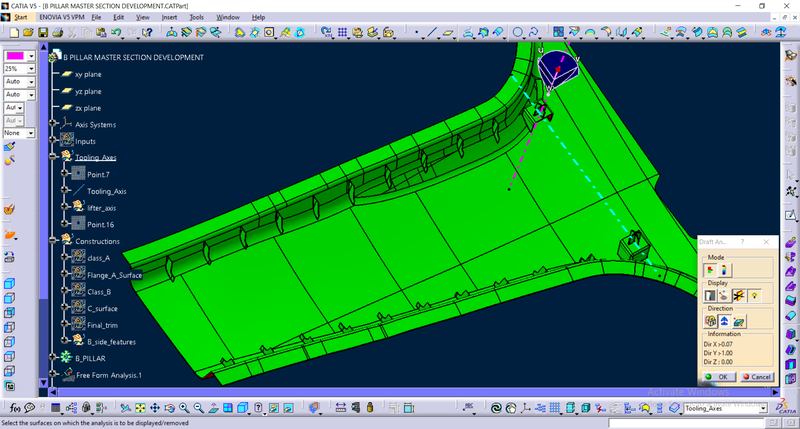Select Final_trim in the specification tree

(103, 324)
